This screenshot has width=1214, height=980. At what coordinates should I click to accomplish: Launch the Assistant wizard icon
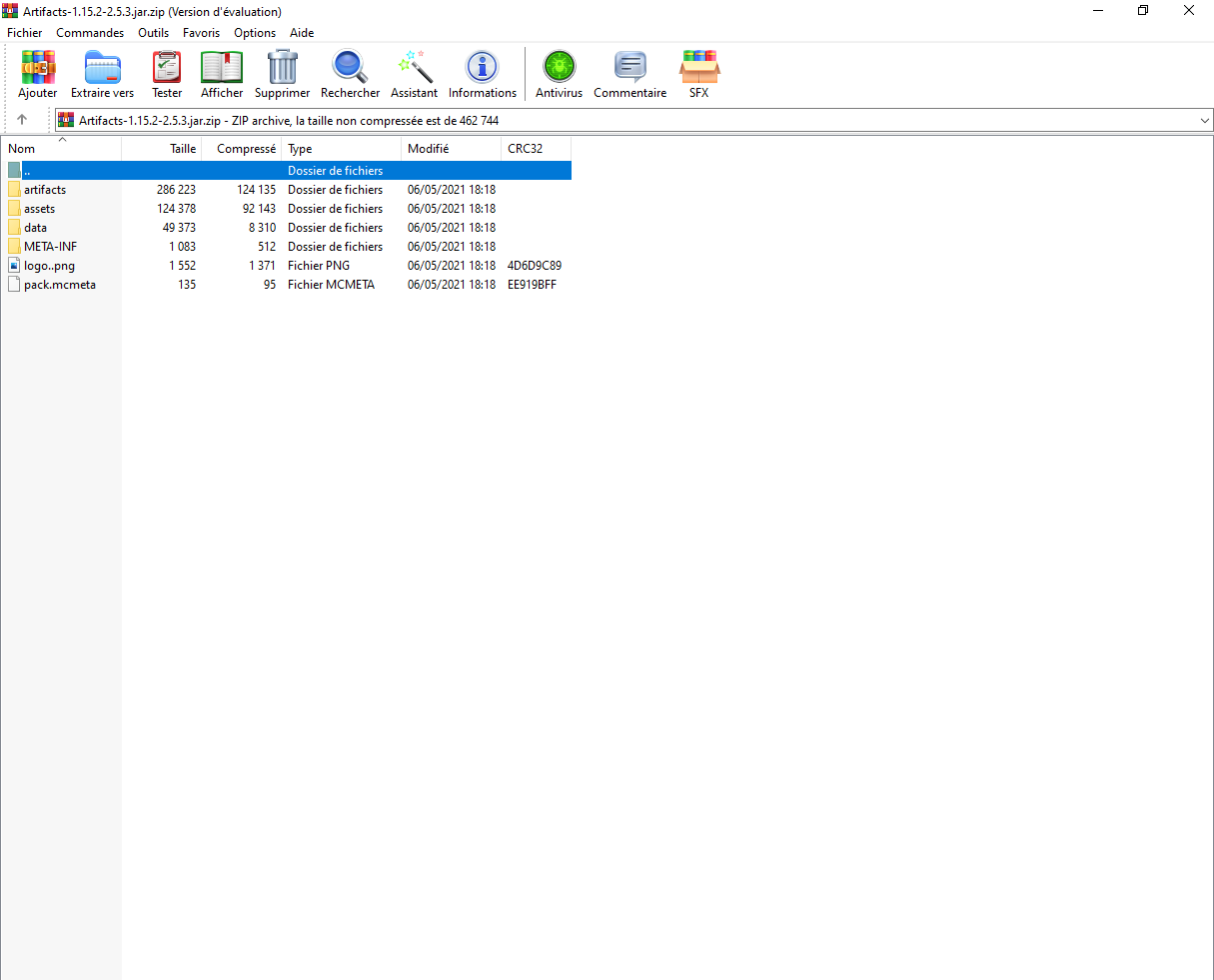(x=414, y=67)
